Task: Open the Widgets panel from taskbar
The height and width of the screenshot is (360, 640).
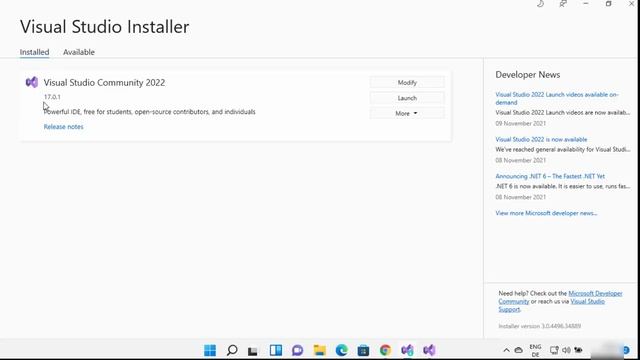Action: click(x=276, y=350)
